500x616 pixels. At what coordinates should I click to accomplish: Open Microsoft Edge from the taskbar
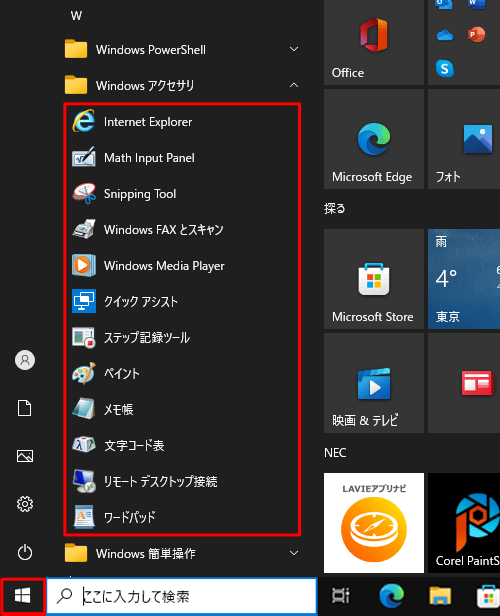tap(391, 596)
